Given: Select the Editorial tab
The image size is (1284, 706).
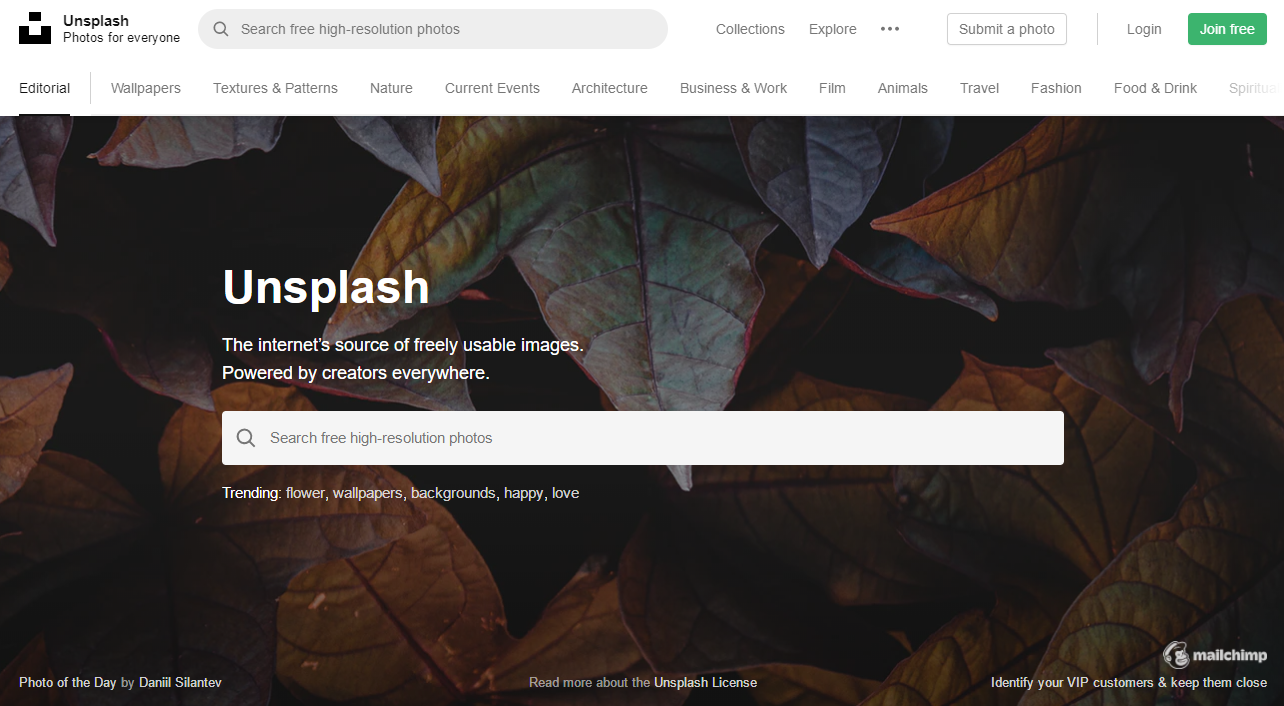Looking at the screenshot, I should pyautogui.click(x=45, y=88).
